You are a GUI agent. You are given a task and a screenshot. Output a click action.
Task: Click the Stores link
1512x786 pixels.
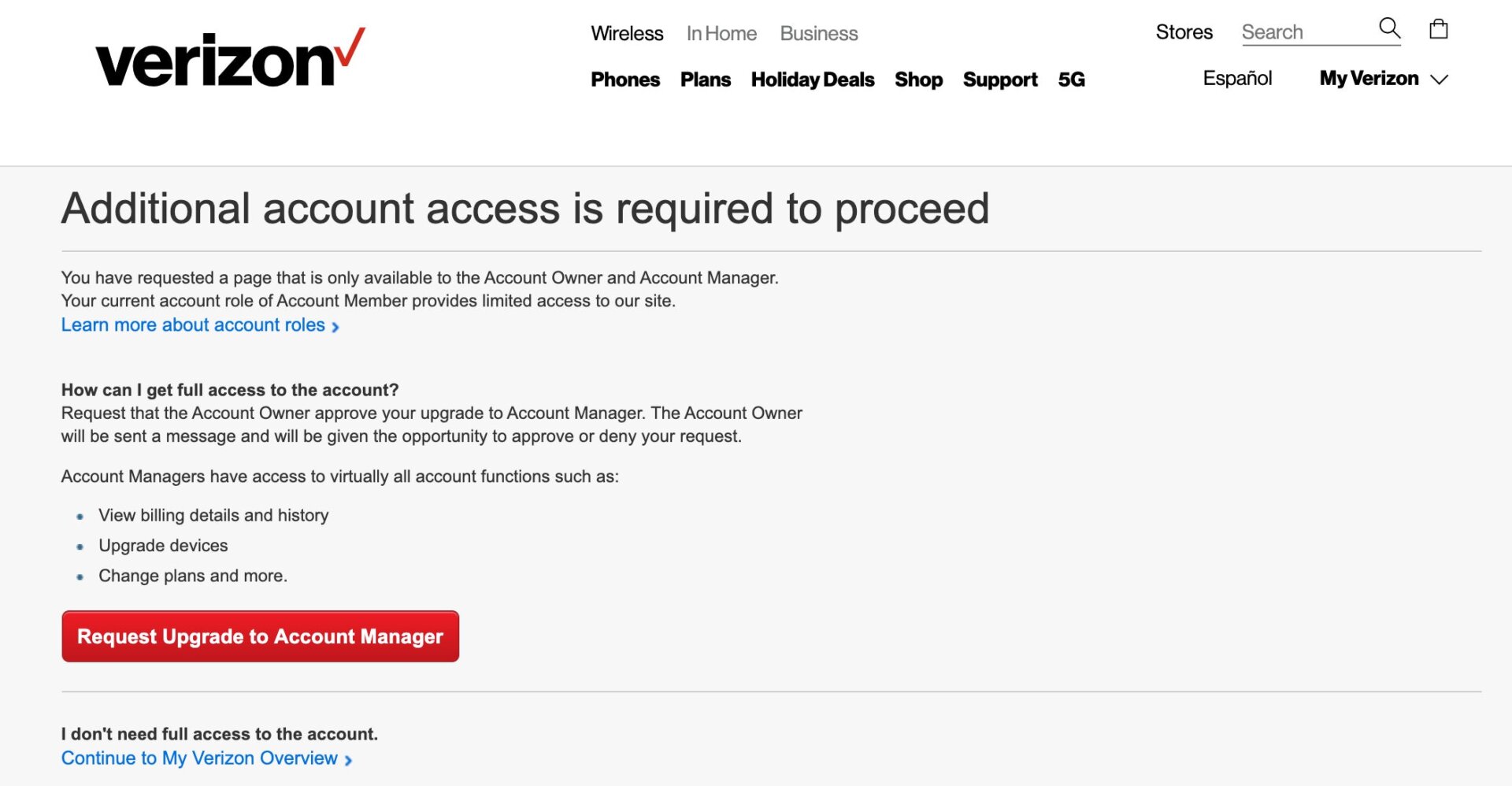click(x=1184, y=32)
